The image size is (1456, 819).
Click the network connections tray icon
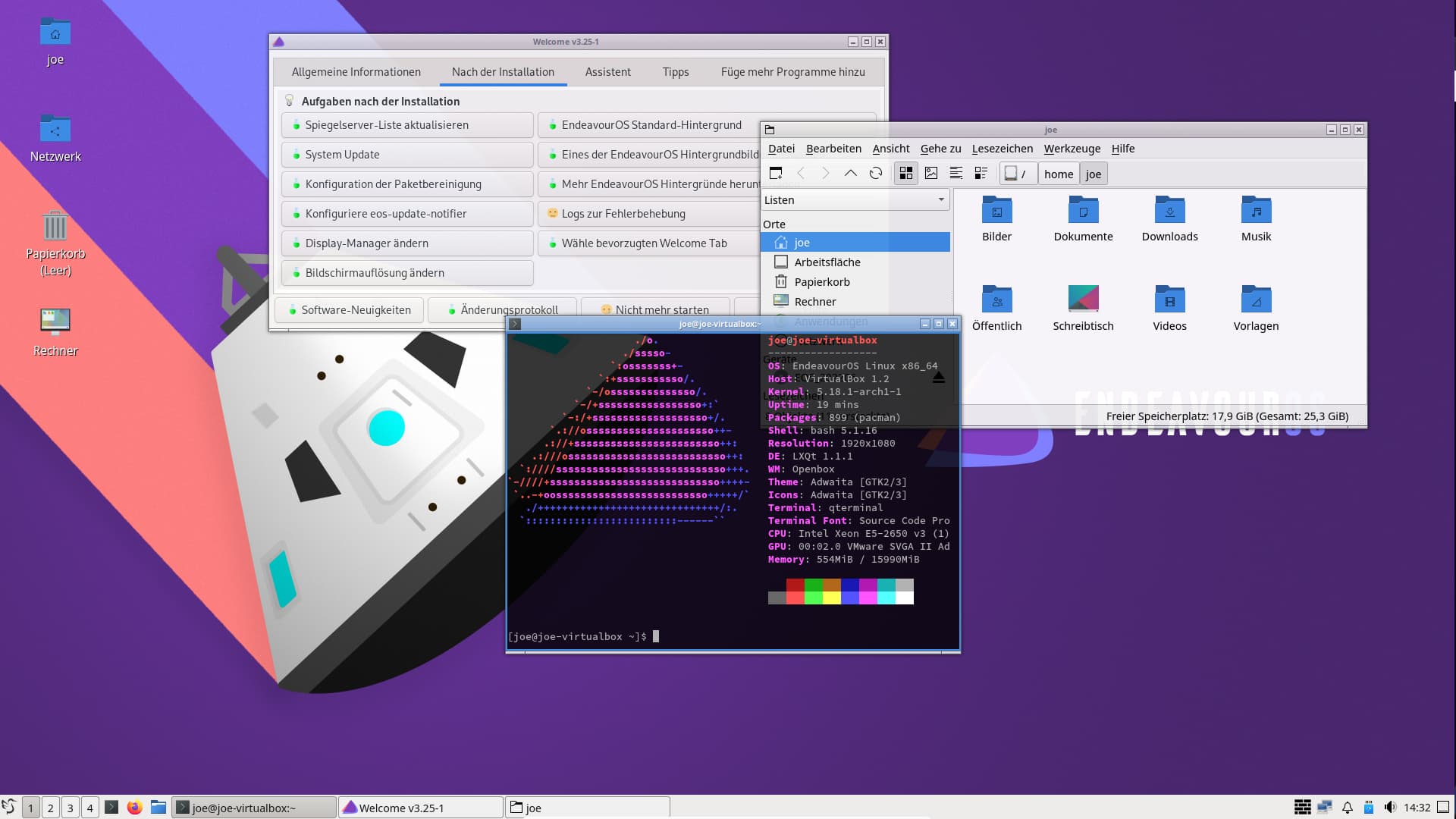tap(1325, 807)
